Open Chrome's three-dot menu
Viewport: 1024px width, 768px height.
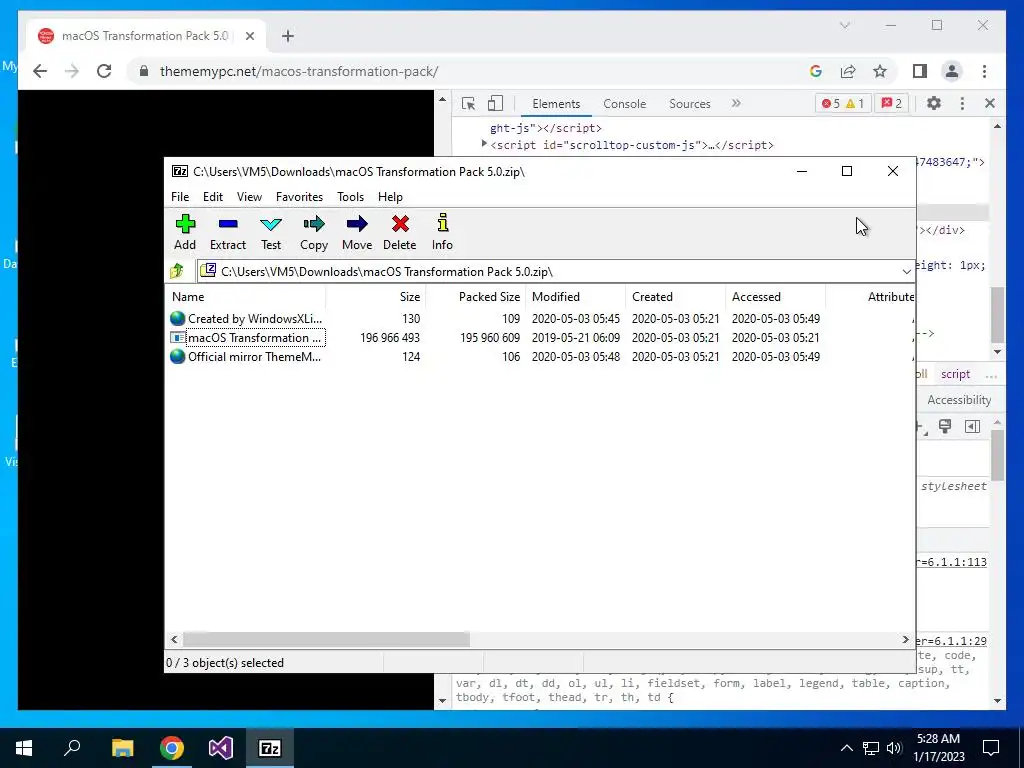[984, 71]
